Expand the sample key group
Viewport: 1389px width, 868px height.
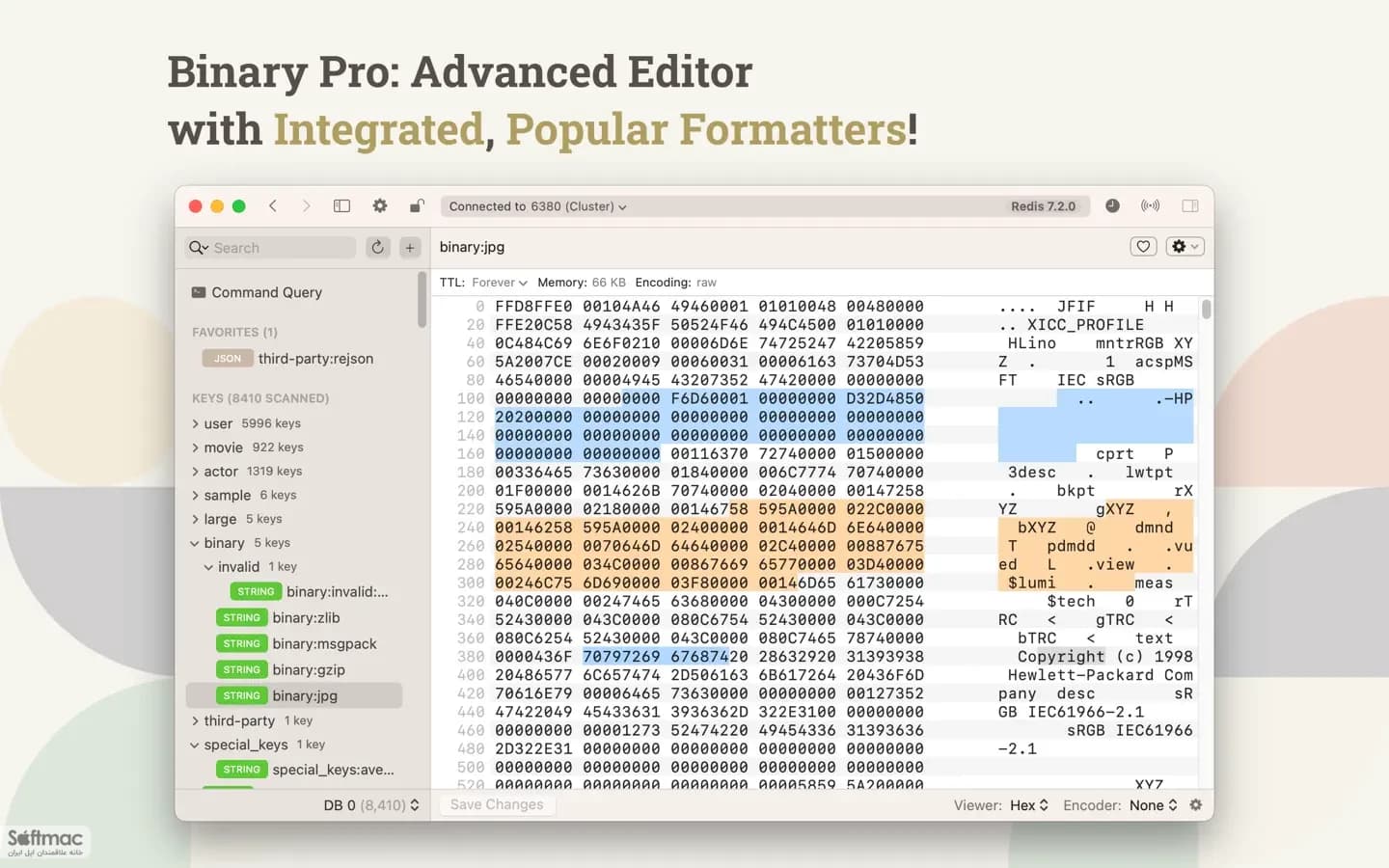pos(195,495)
